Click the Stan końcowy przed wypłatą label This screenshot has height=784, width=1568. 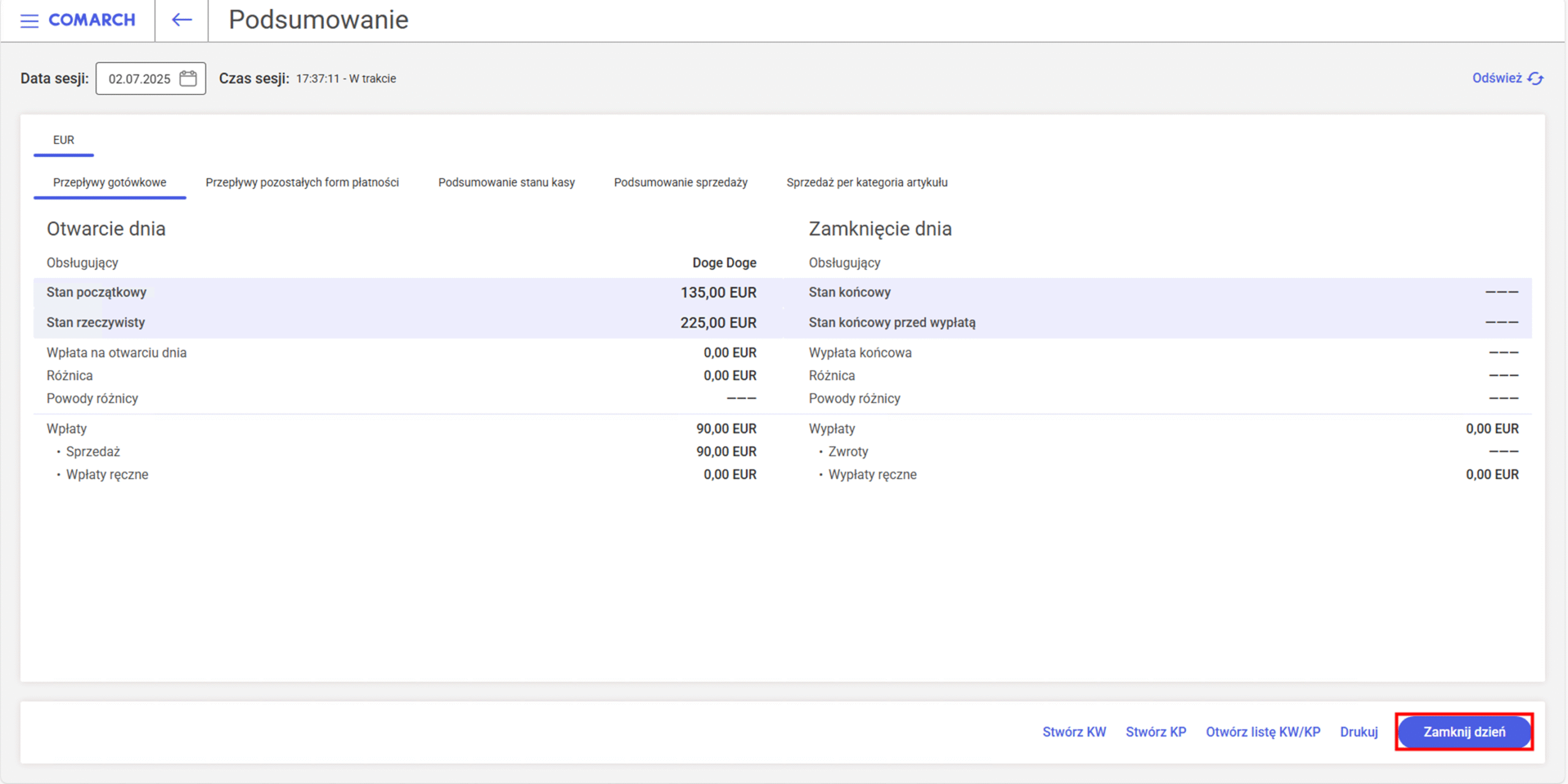pyautogui.click(x=892, y=323)
